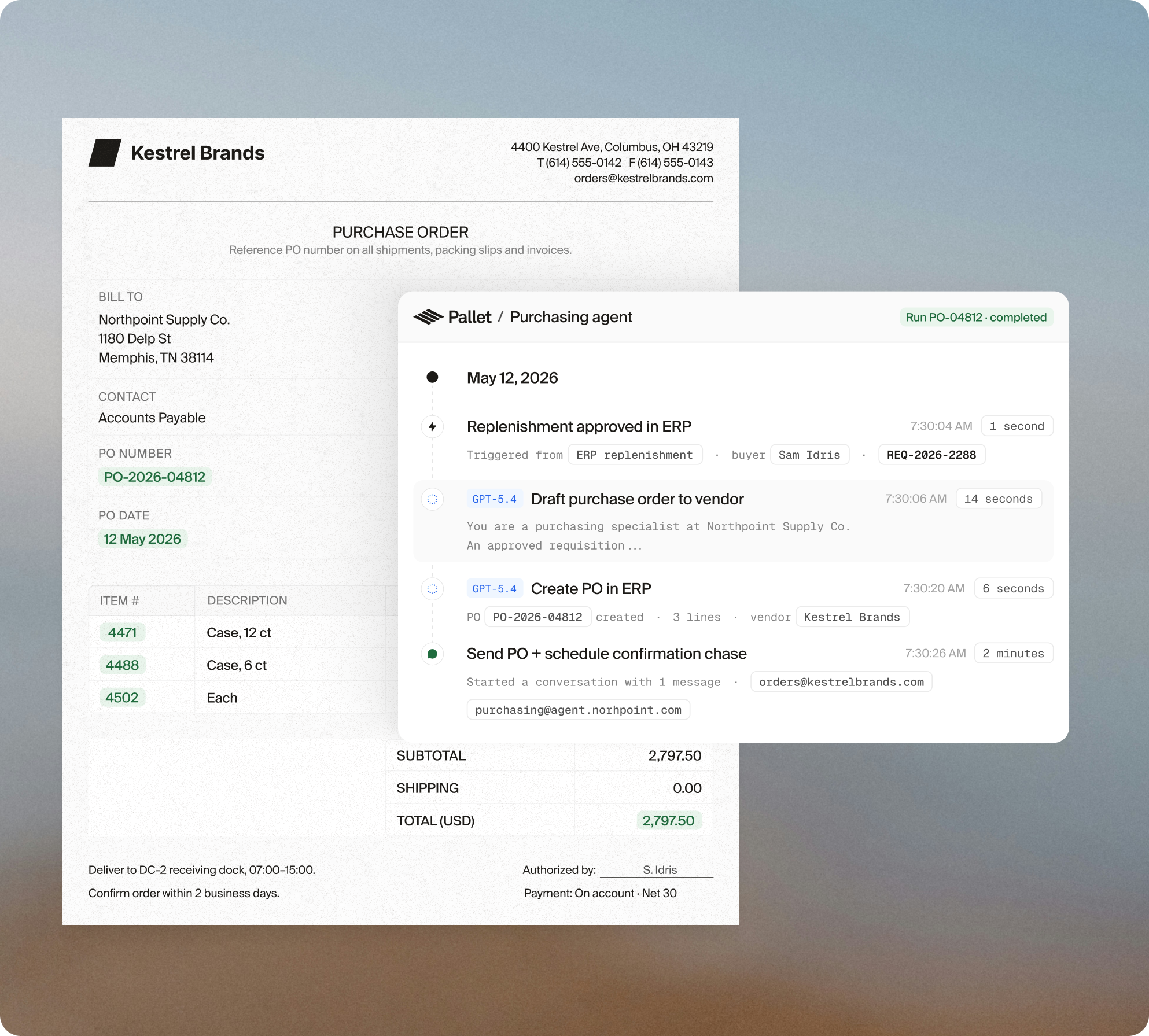Click the prompt preview text 'An approved requisition...'

tap(554, 545)
